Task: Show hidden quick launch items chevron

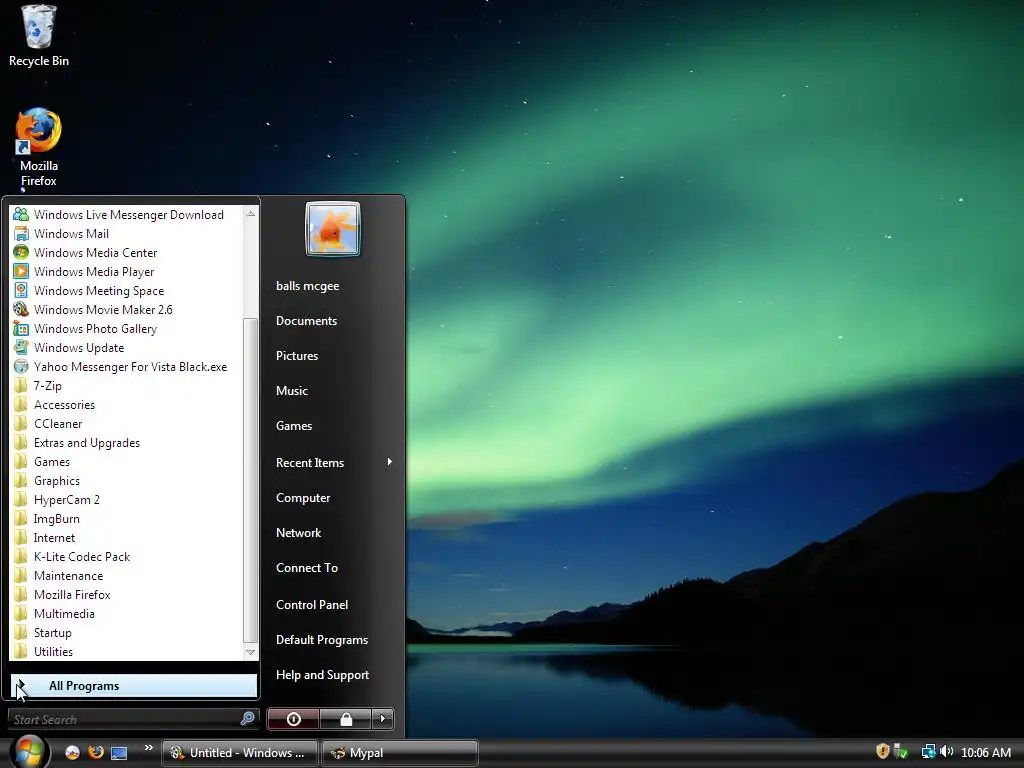Action: point(148,747)
